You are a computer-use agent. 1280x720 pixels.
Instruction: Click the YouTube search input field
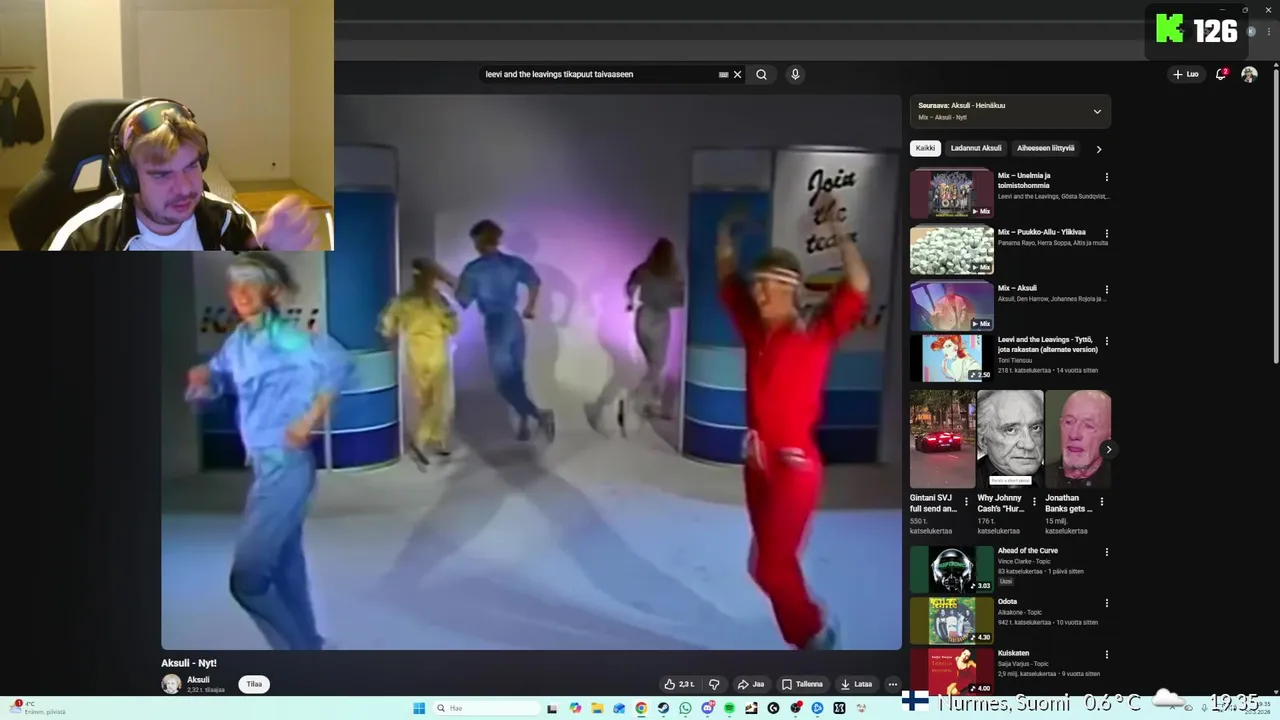pyautogui.click(x=598, y=74)
